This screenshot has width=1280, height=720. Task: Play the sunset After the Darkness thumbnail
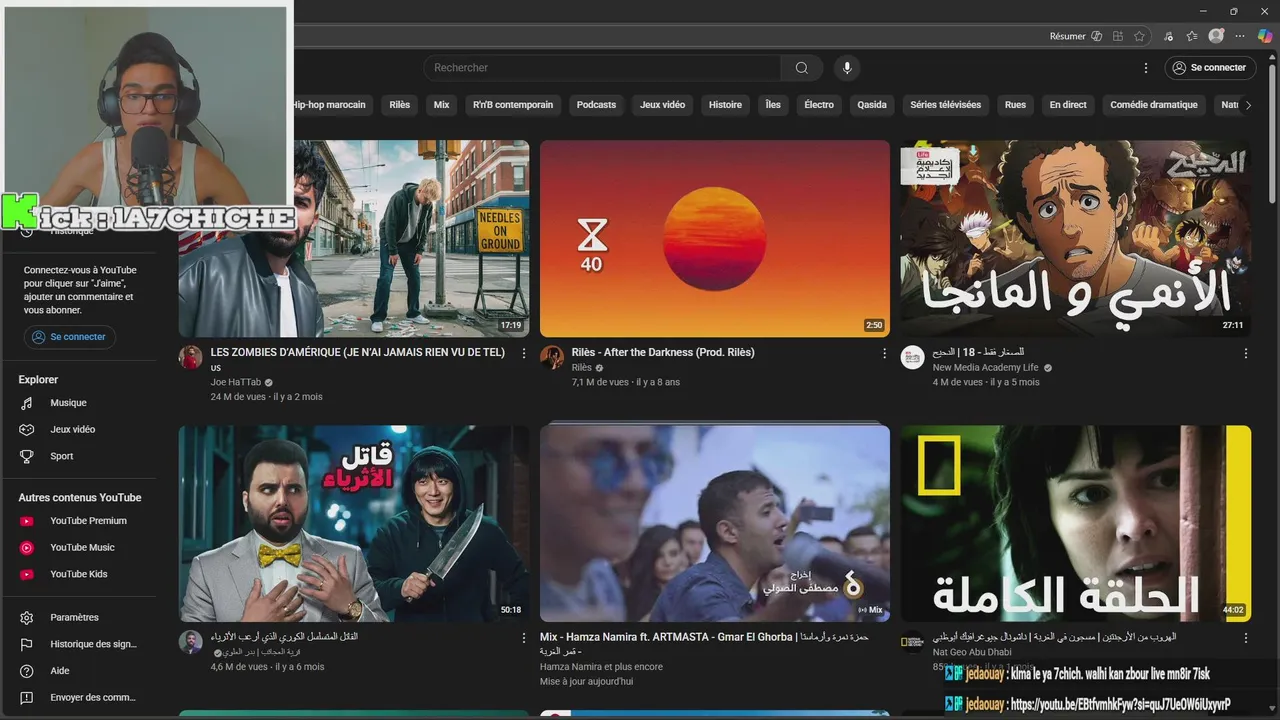pos(715,238)
